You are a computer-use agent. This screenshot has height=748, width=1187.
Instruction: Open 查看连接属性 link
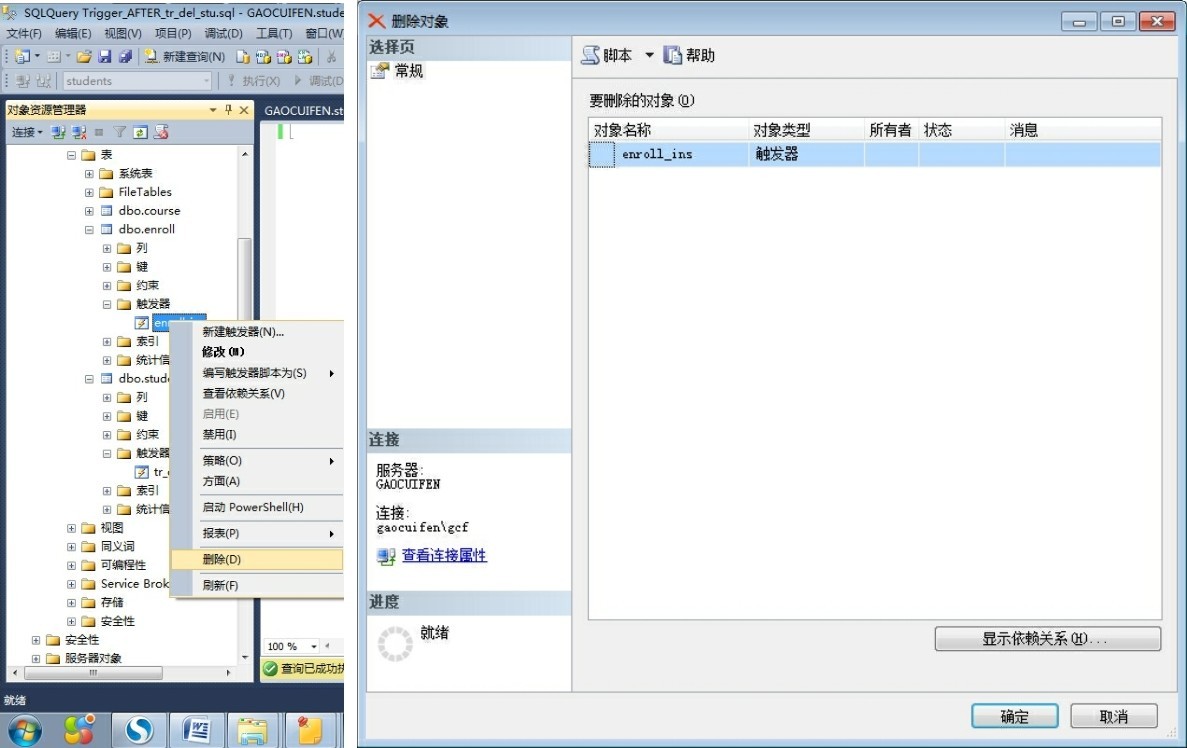(x=444, y=555)
